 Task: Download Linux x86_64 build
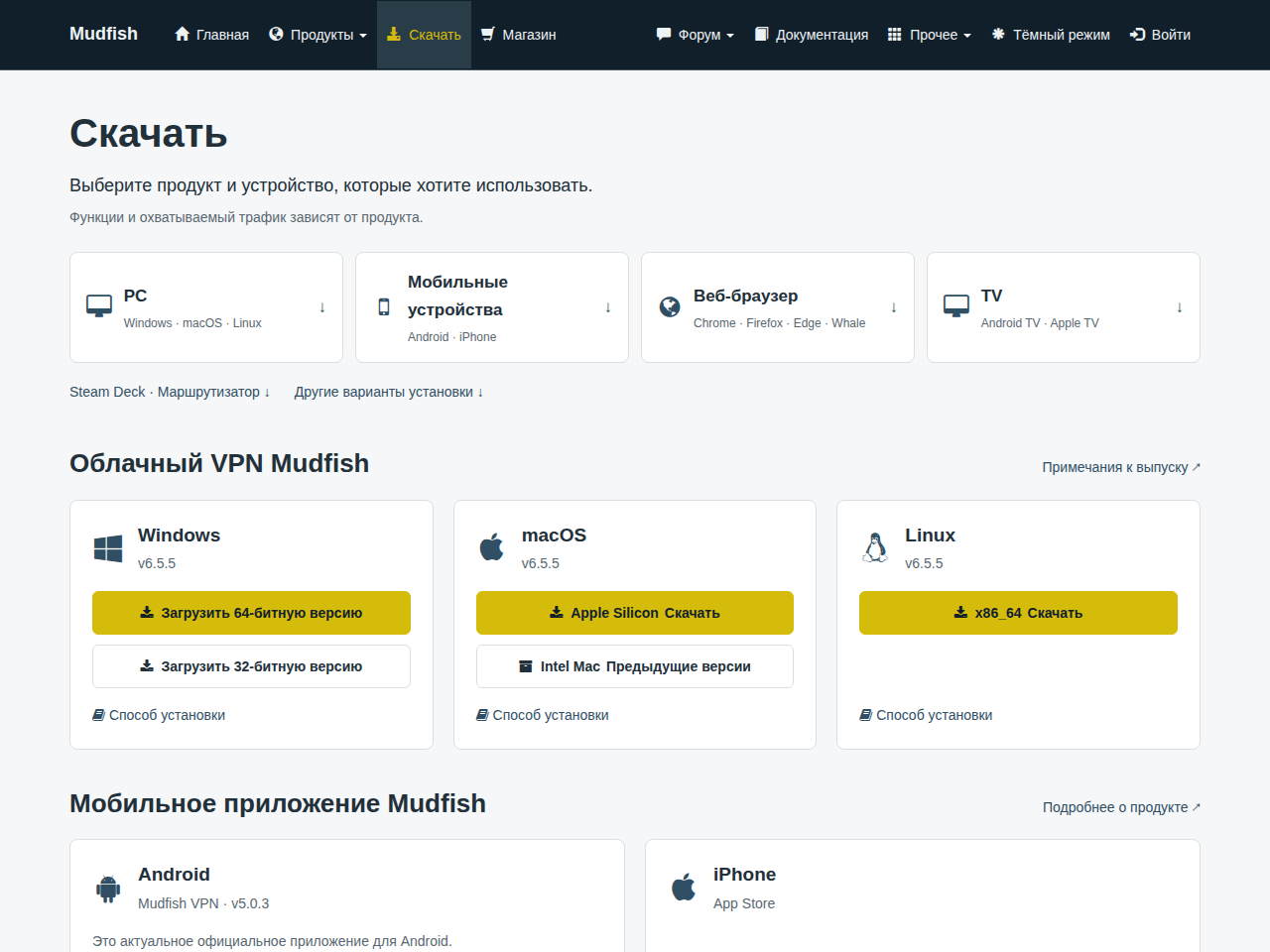tap(1018, 613)
